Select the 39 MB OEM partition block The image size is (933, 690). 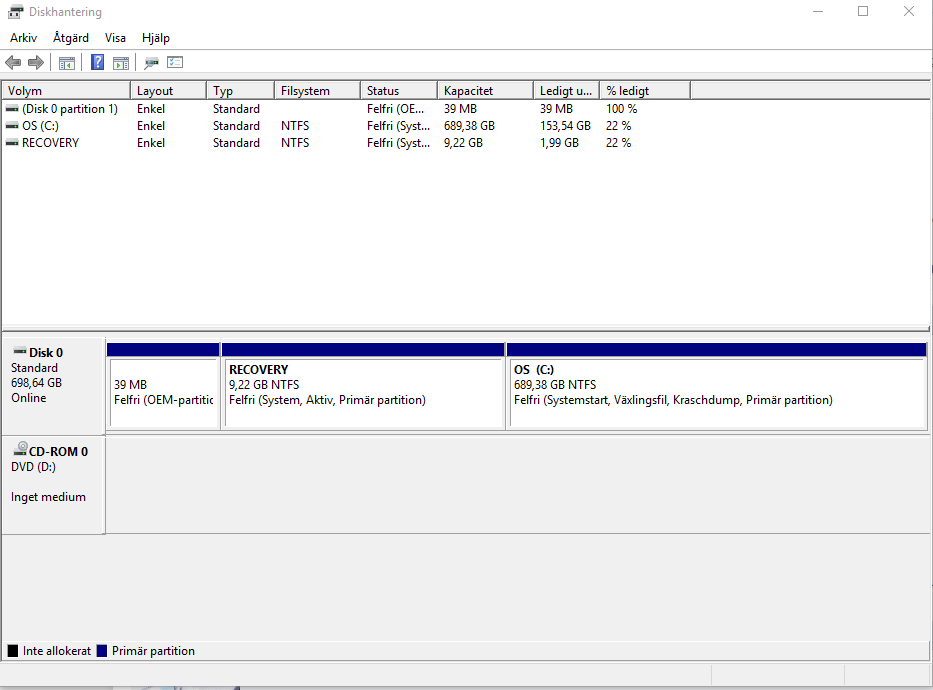coord(163,385)
